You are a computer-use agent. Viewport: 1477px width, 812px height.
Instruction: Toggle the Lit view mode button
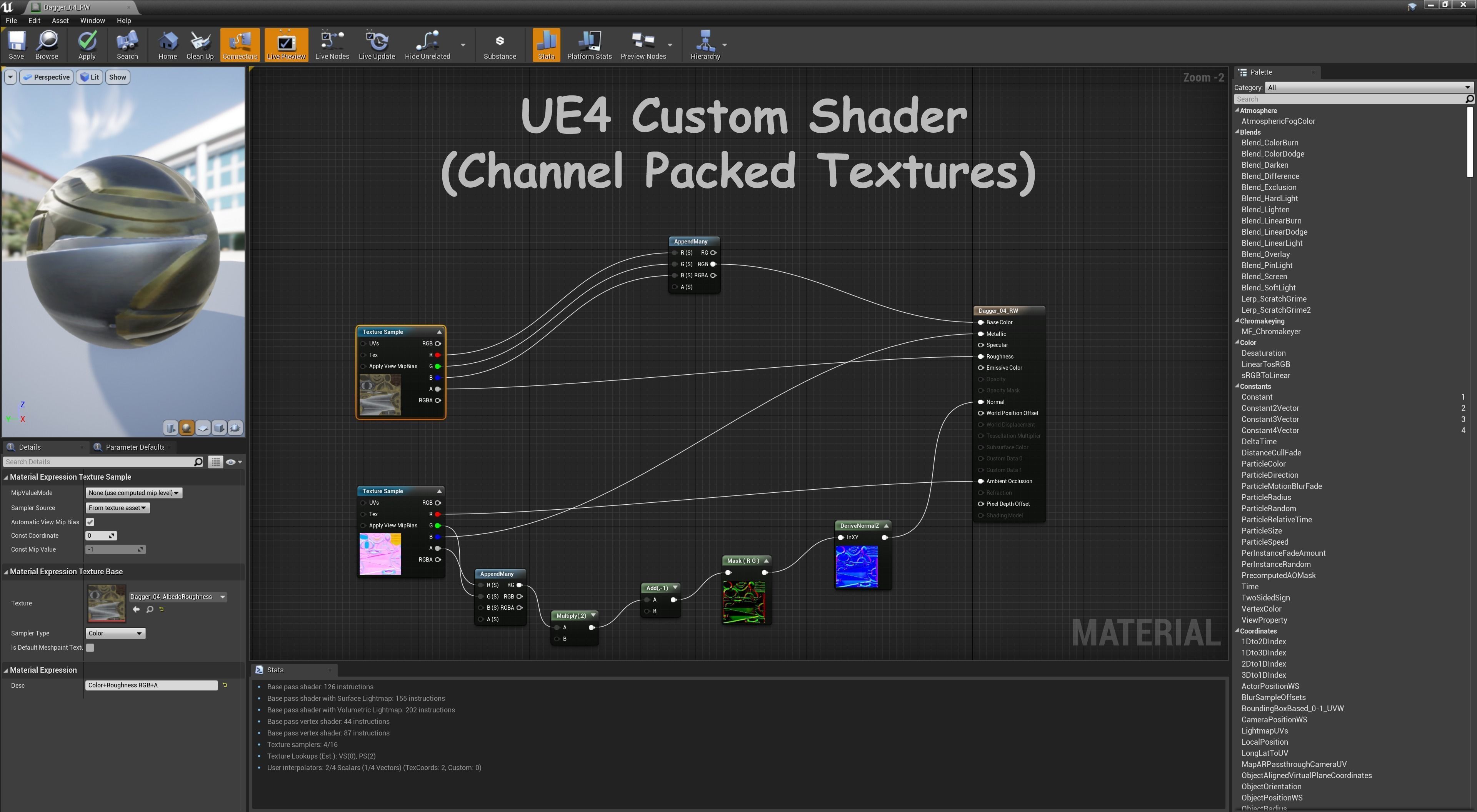pos(90,77)
